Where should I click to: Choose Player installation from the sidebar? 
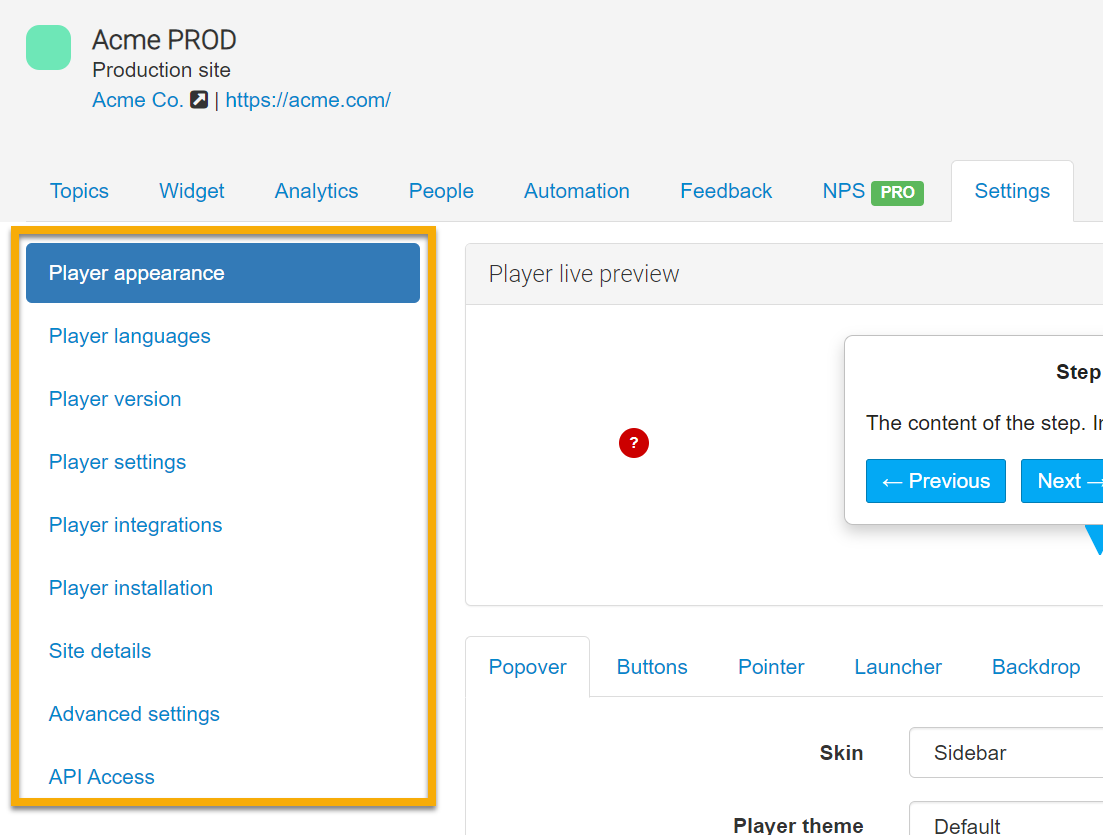click(x=131, y=588)
